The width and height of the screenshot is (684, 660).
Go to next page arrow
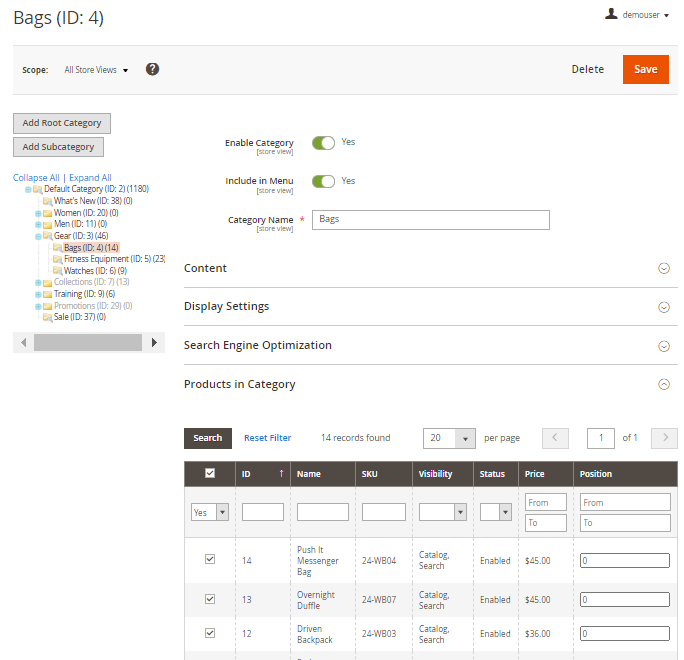(664, 438)
